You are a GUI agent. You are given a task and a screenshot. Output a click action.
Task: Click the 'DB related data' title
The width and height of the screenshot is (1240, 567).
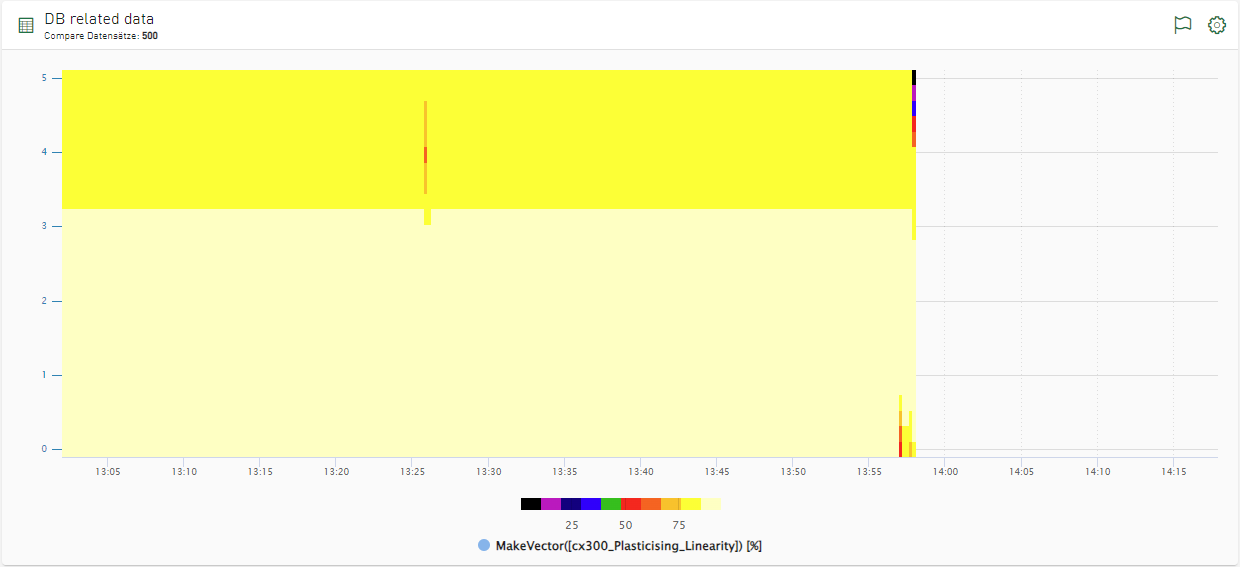99,19
